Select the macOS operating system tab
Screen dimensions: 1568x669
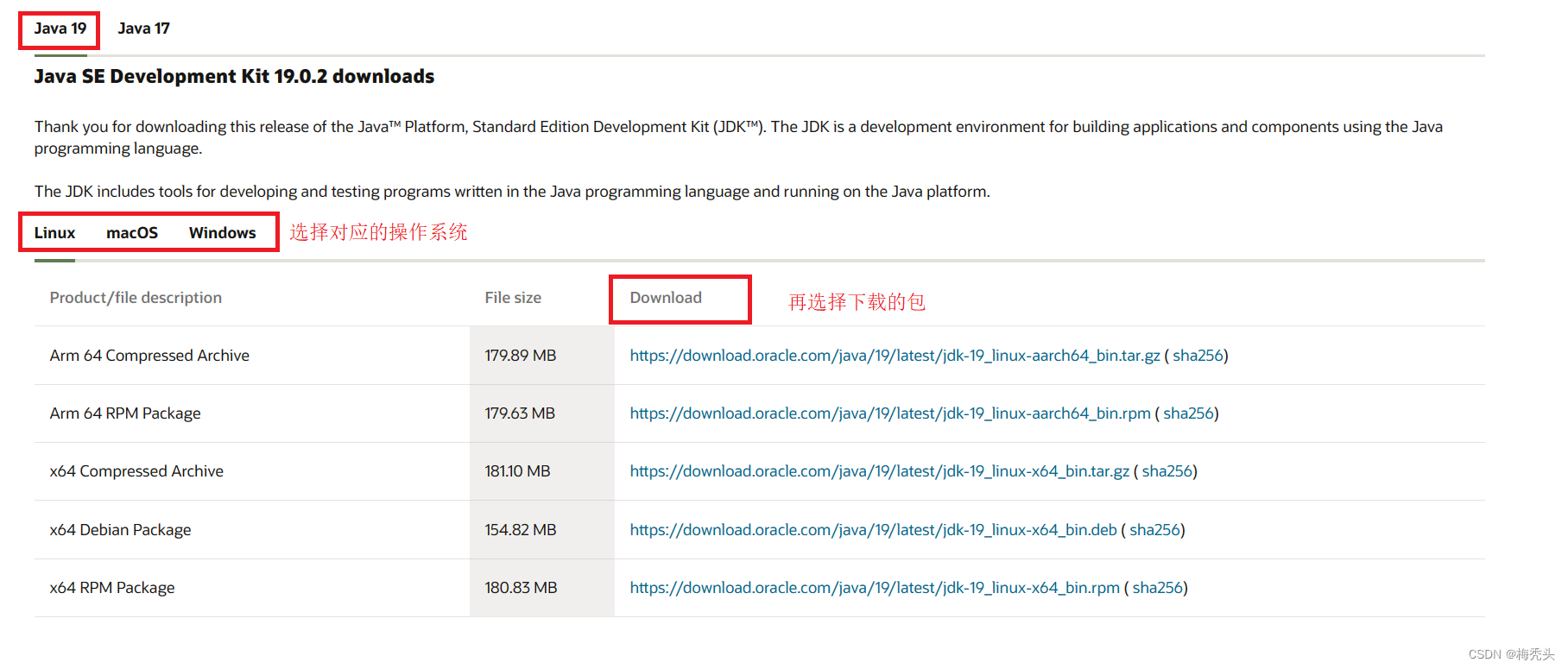[x=132, y=233]
